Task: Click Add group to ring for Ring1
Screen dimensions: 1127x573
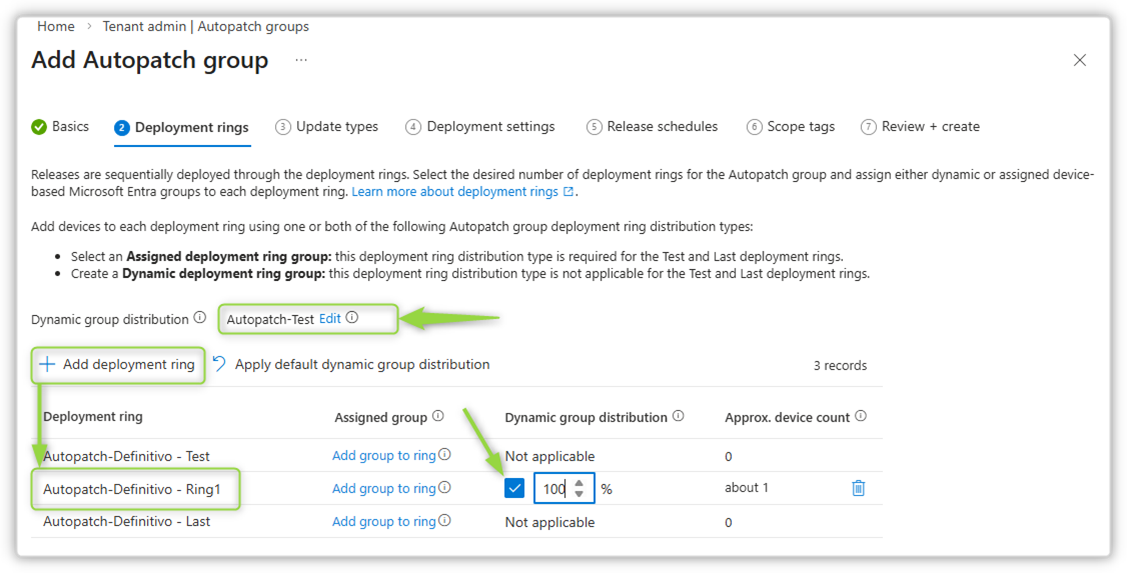Action: [383, 489]
